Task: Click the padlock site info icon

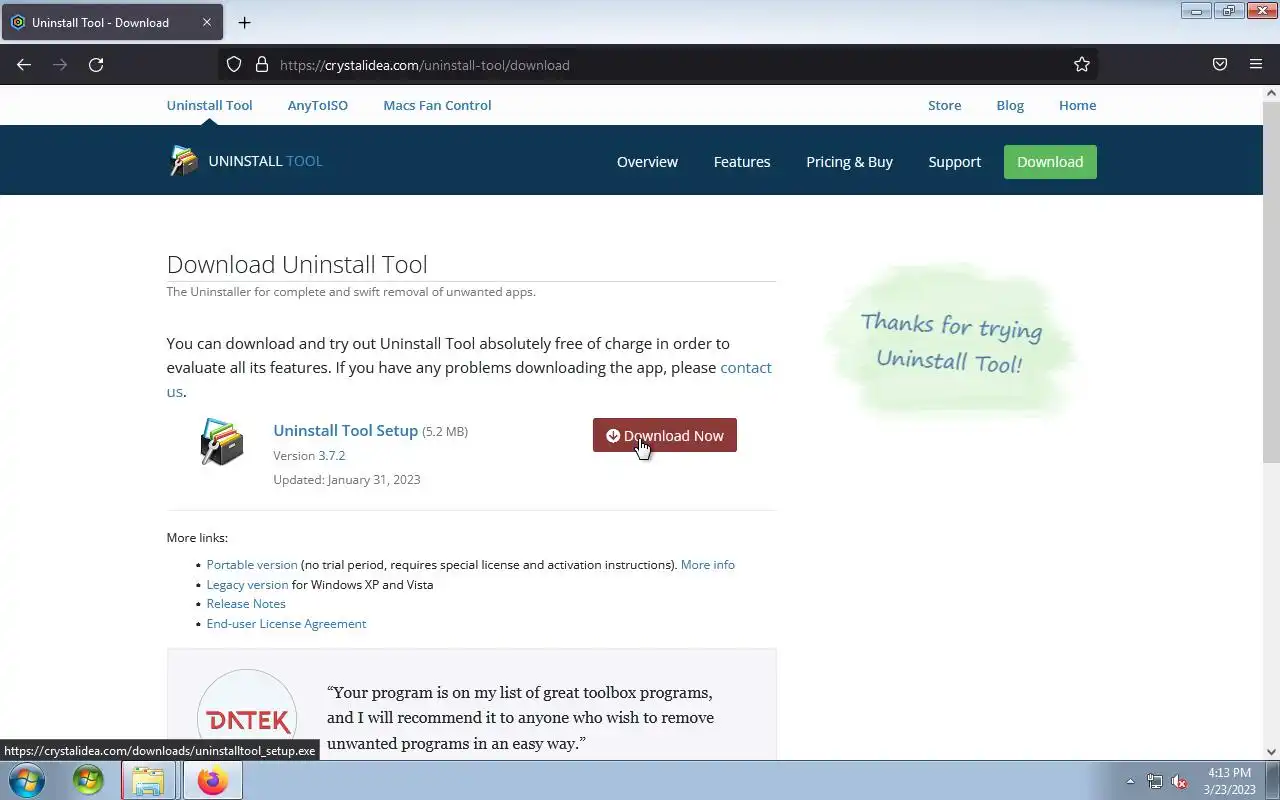Action: click(262, 65)
